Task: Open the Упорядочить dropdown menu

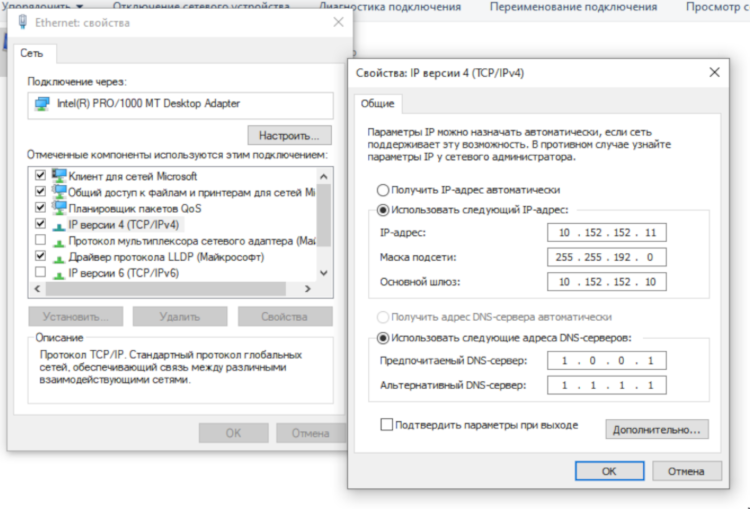Action: click(40, 6)
